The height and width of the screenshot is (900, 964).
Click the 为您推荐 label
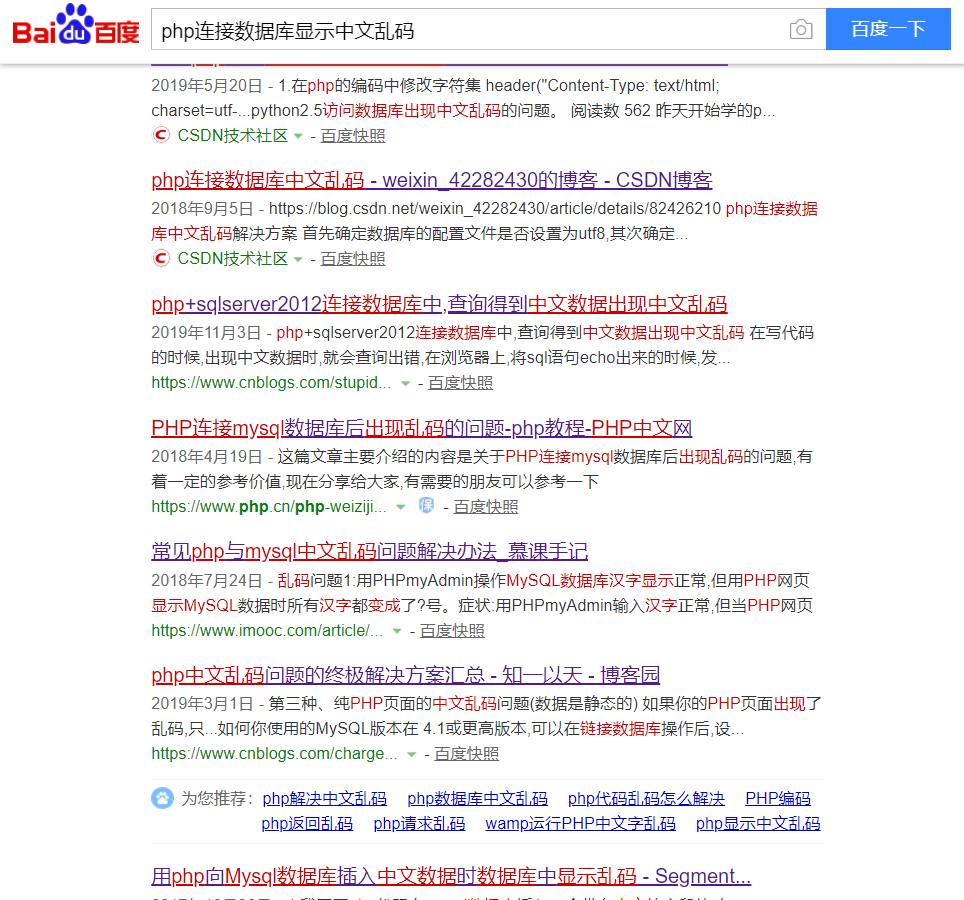tap(218, 799)
